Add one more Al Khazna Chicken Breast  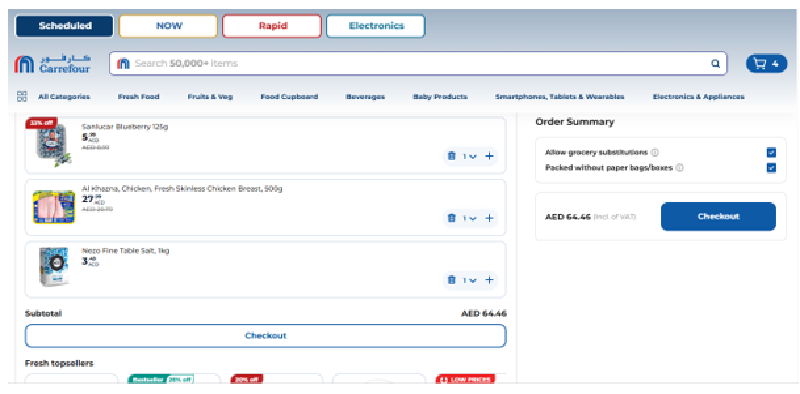[x=489, y=218]
